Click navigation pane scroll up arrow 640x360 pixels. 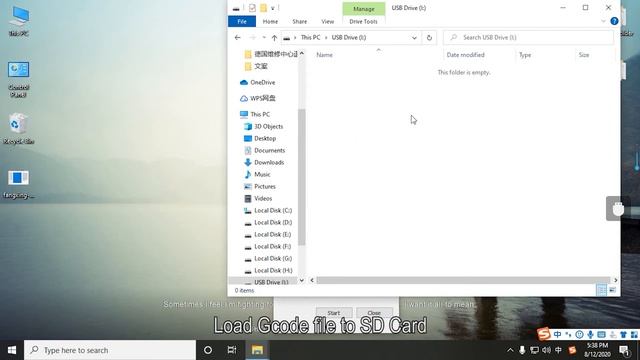pyautogui.click(x=302, y=53)
